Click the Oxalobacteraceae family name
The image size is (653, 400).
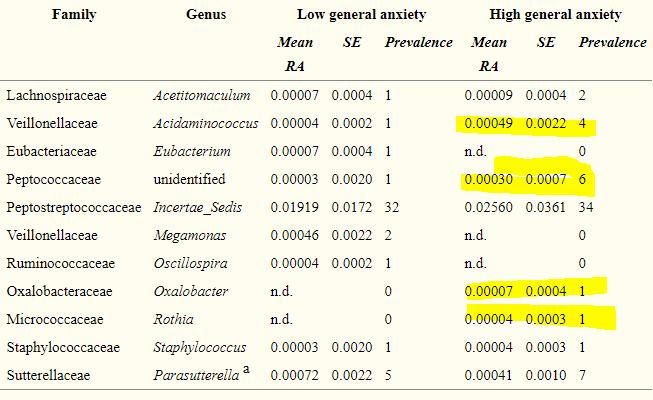60,292
